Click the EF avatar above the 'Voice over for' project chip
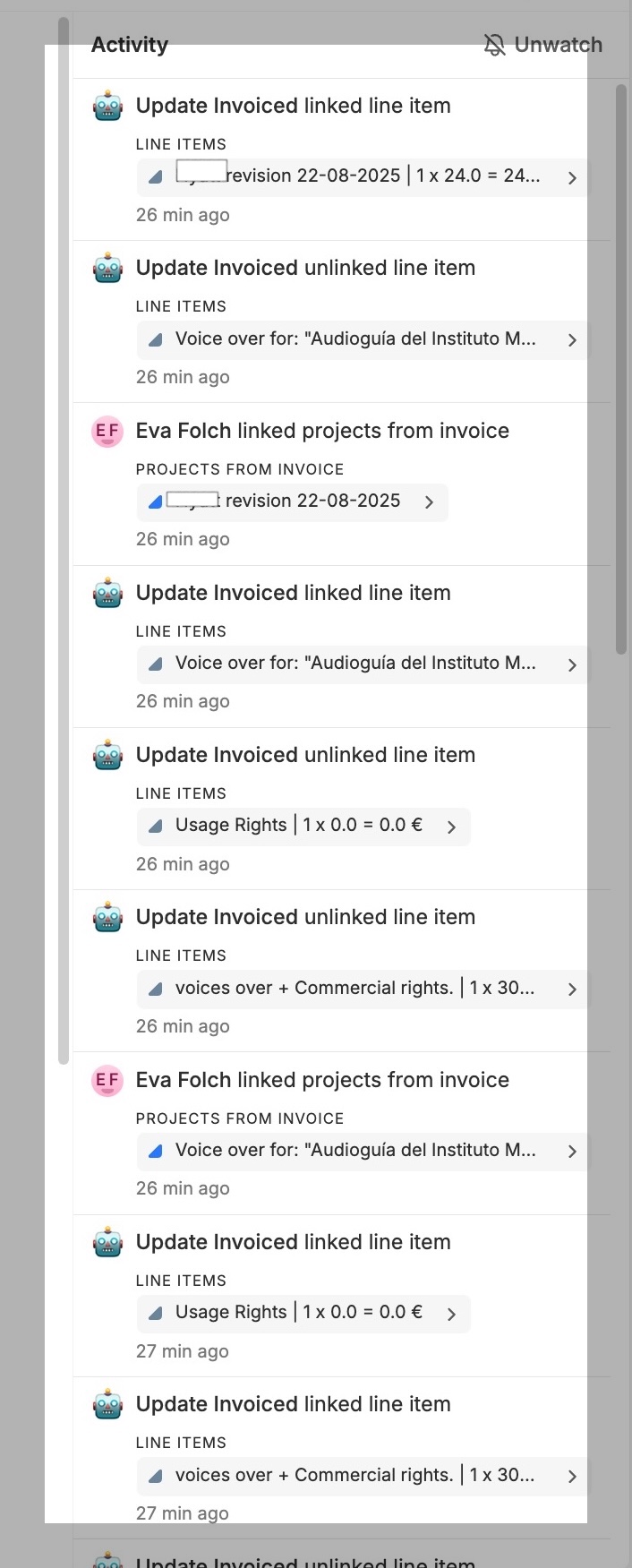632x1568 pixels. click(x=107, y=1081)
